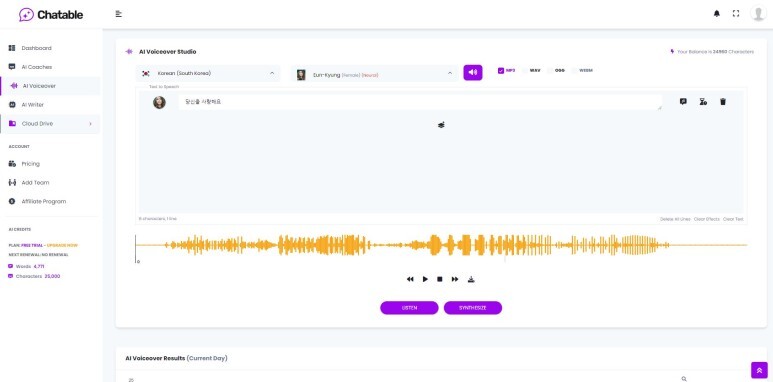Viewport: 773px width, 382px height.
Task: Open the notifications bell
Action: point(716,14)
